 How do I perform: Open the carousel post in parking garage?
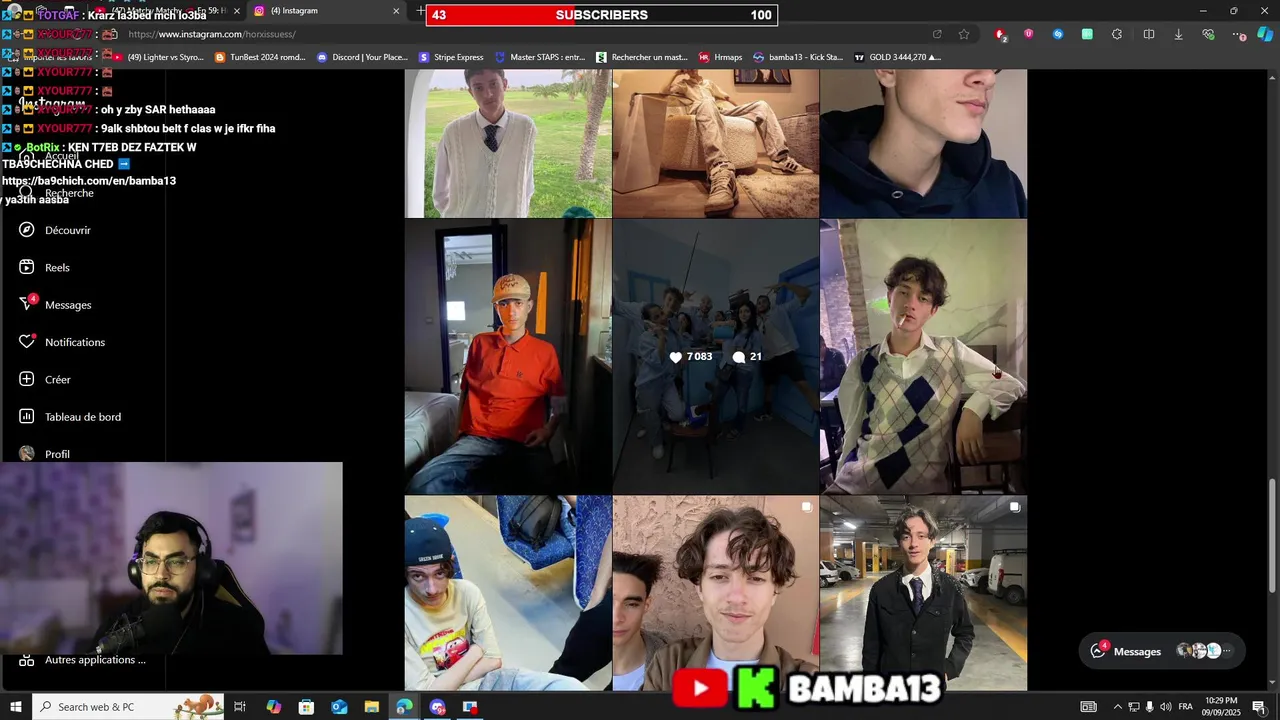[923, 593]
